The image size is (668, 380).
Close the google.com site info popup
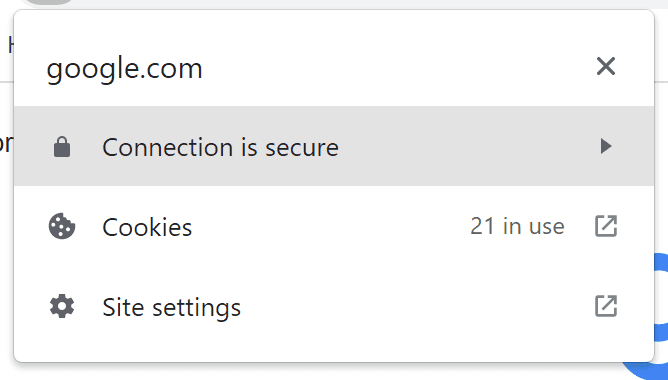tap(605, 66)
